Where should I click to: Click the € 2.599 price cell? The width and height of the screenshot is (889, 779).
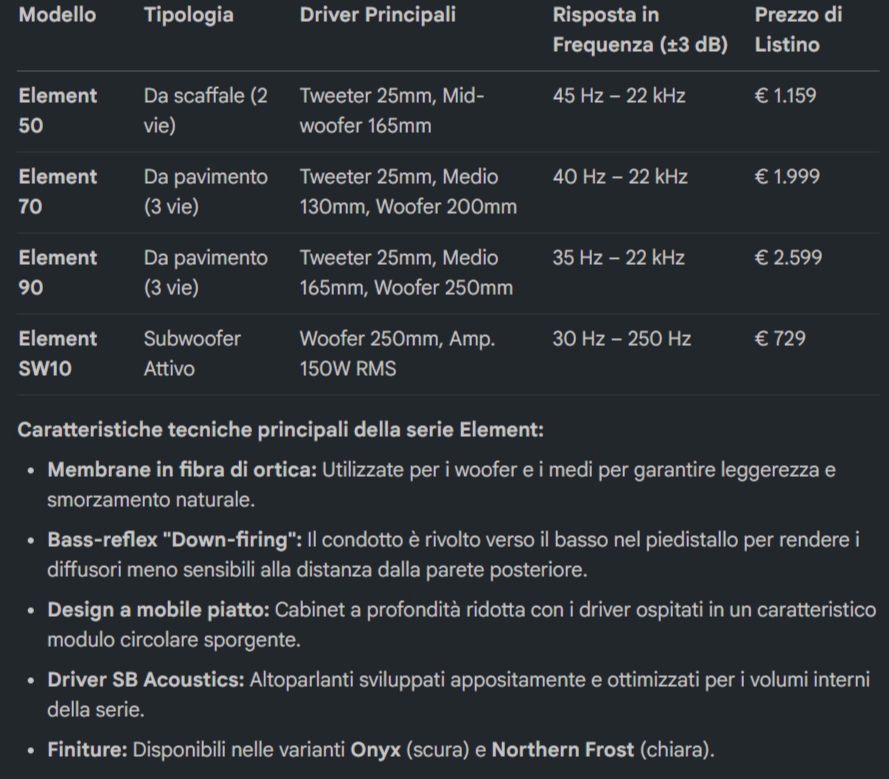[788, 257]
